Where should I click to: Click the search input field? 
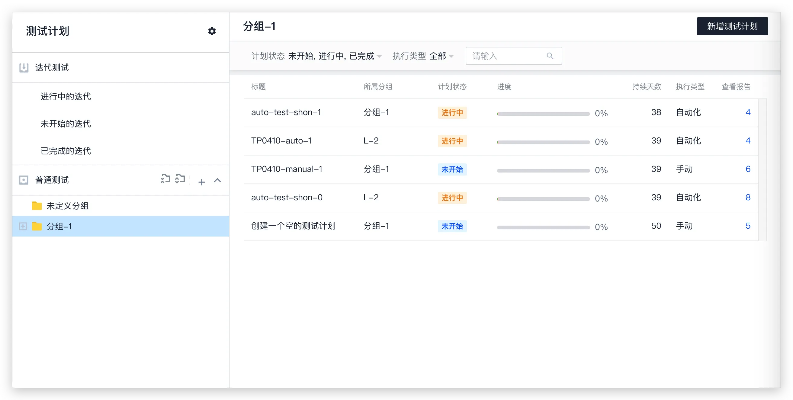[505, 57]
